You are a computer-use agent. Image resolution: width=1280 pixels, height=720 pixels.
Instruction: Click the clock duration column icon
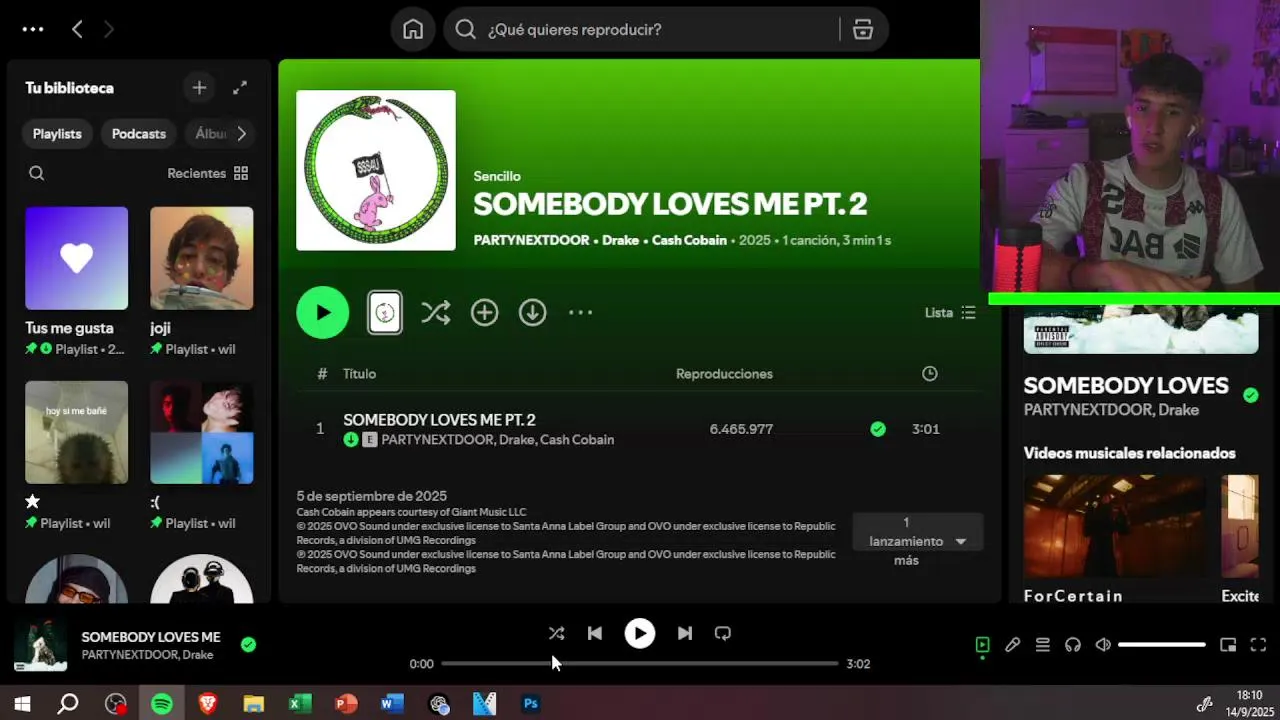930,374
